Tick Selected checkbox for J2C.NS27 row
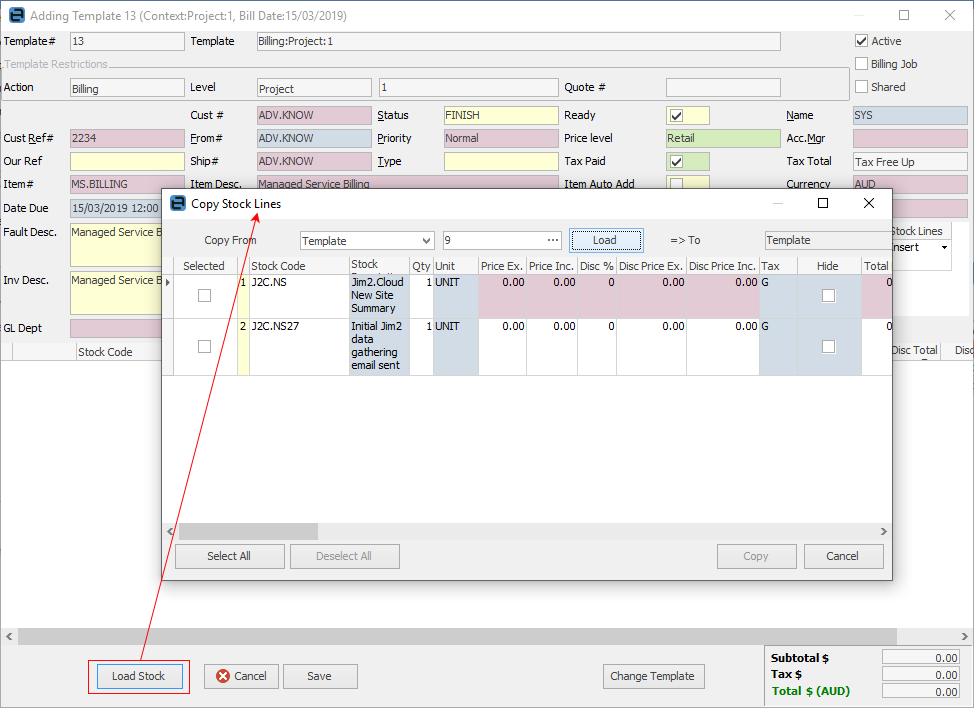Screen dimensions: 974x708 [204, 346]
